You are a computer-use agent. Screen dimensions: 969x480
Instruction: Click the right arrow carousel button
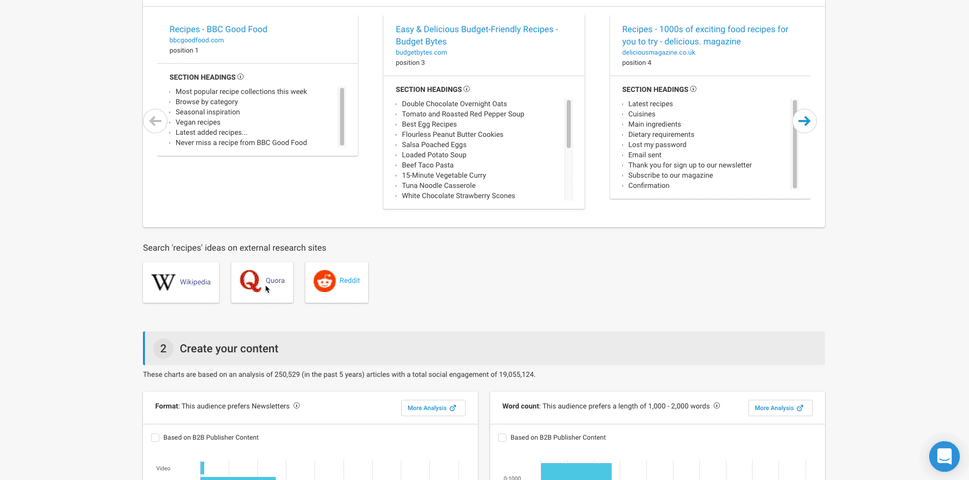[804, 121]
